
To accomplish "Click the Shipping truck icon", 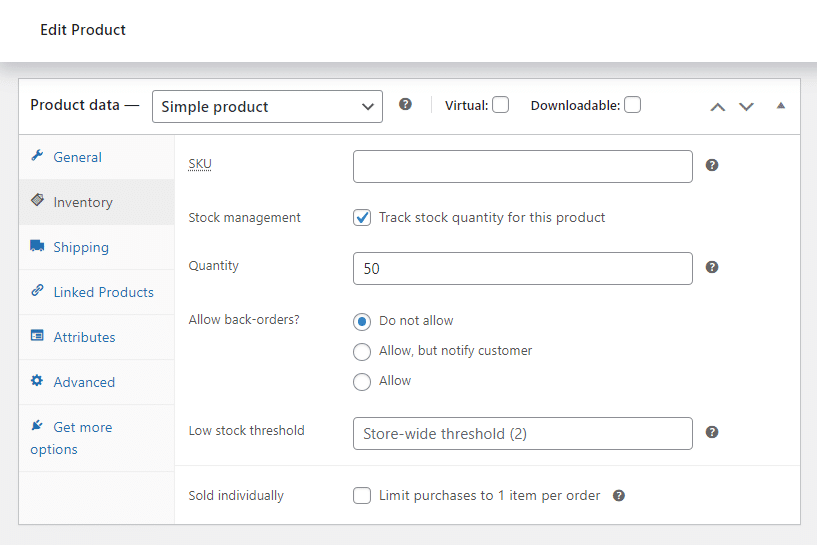I will coord(37,245).
